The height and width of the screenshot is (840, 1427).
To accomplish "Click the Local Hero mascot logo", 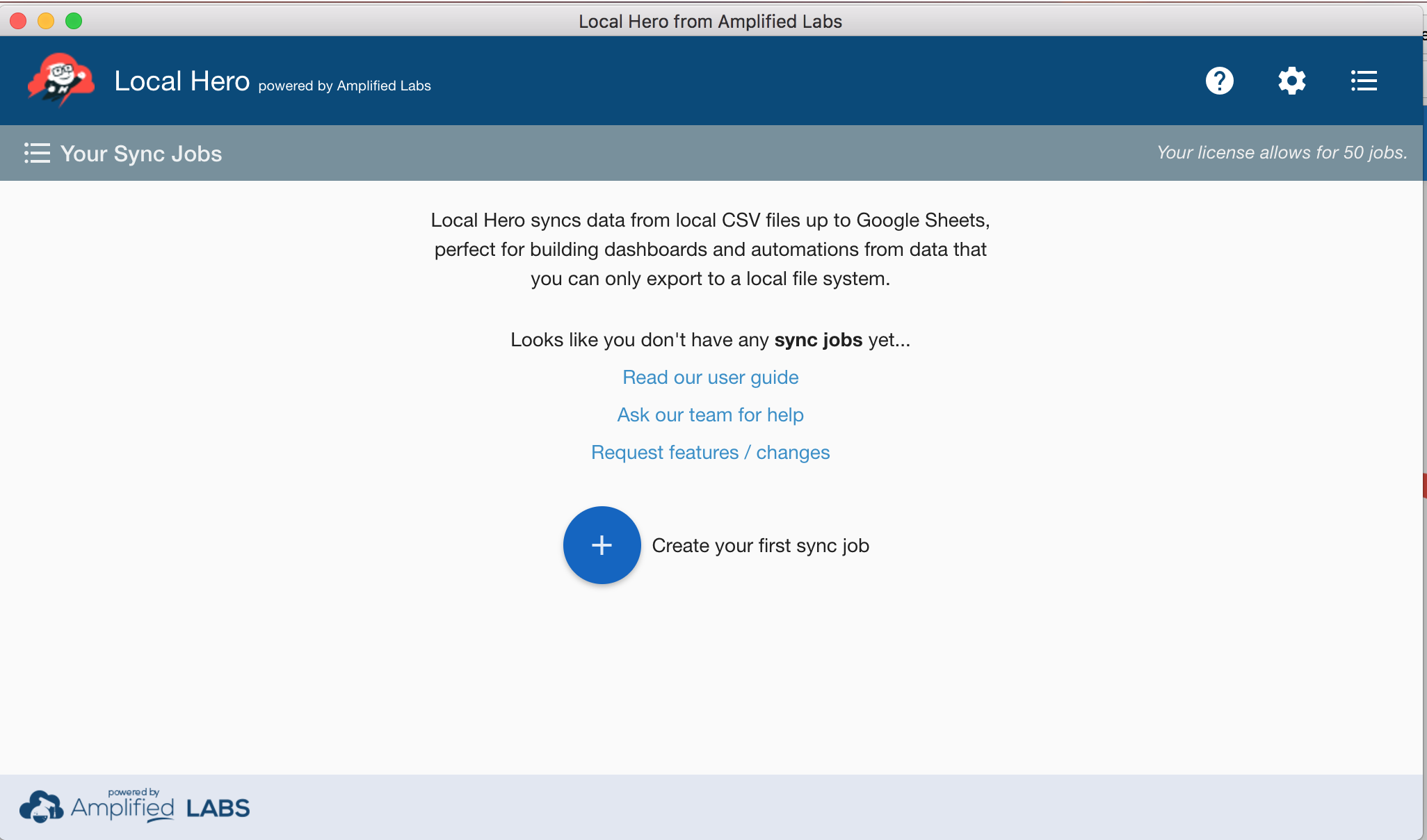I will click(61, 79).
